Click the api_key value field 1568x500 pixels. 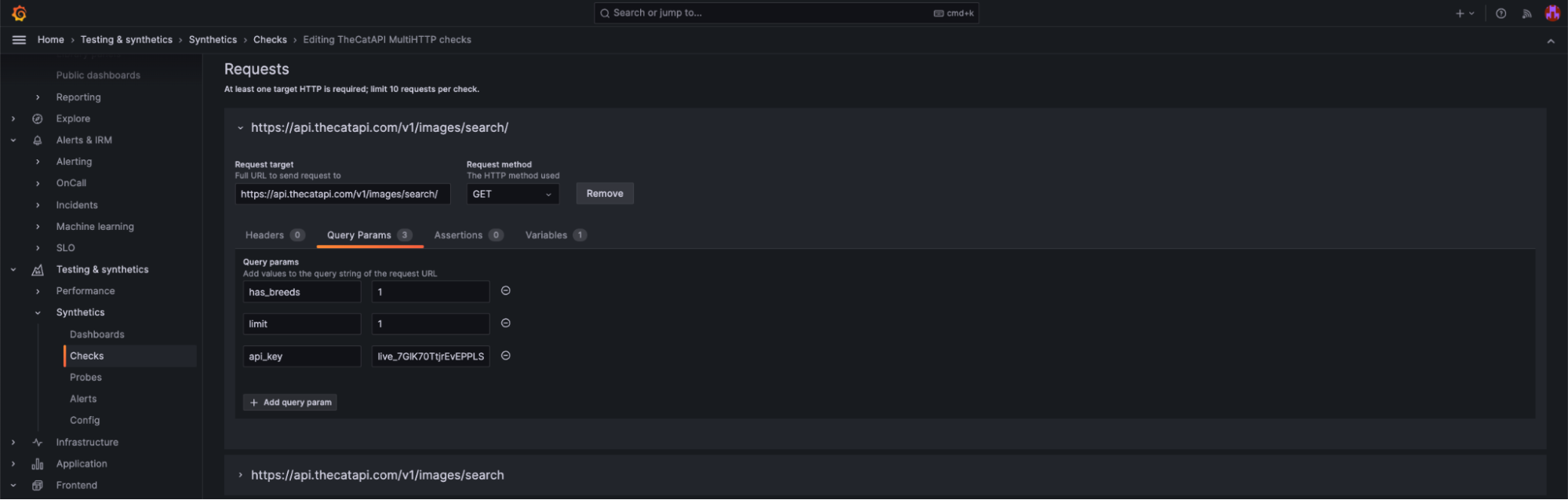pyautogui.click(x=431, y=356)
